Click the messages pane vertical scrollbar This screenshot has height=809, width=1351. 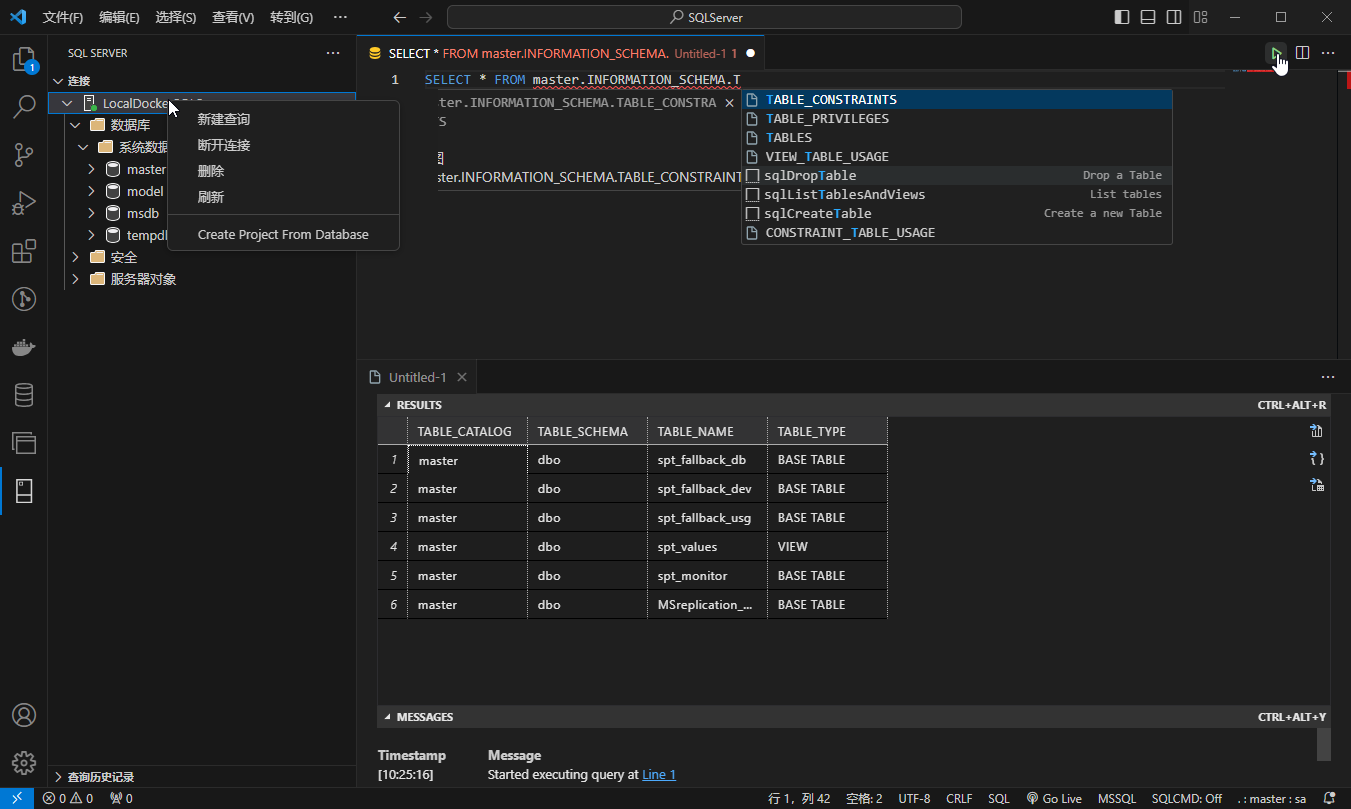pos(1323,744)
